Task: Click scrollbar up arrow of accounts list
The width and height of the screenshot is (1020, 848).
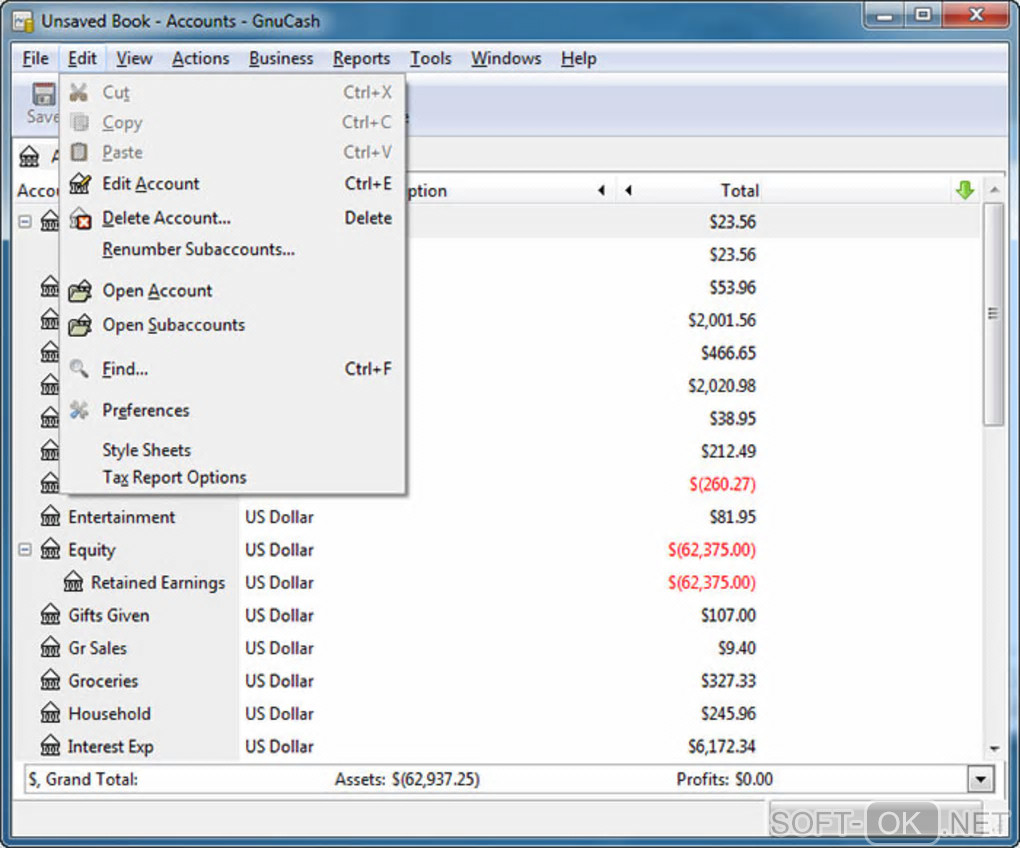Action: (x=994, y=190)
